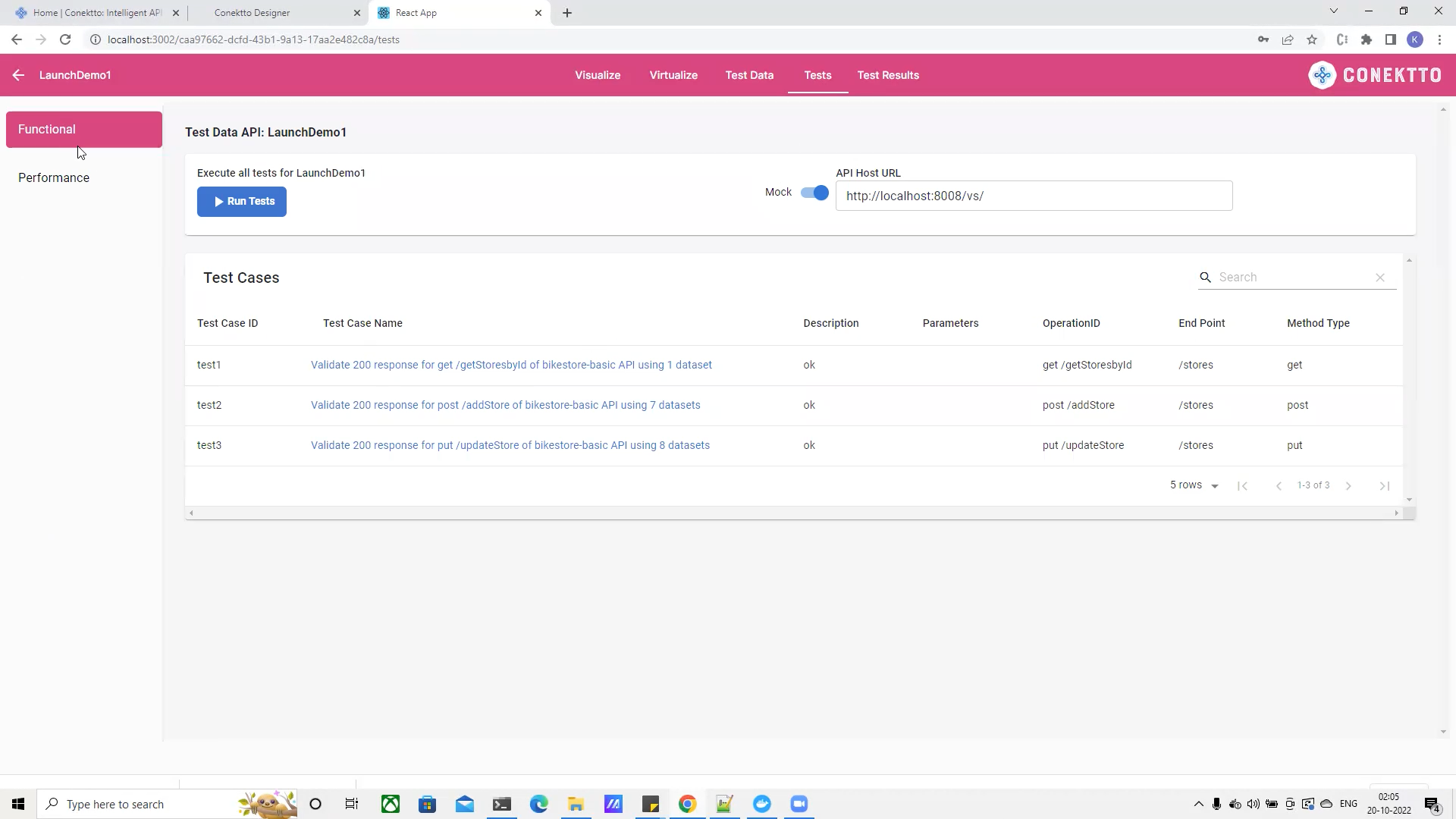Go to first page of test cases

pyautogui.click(x=1242, y=486)
